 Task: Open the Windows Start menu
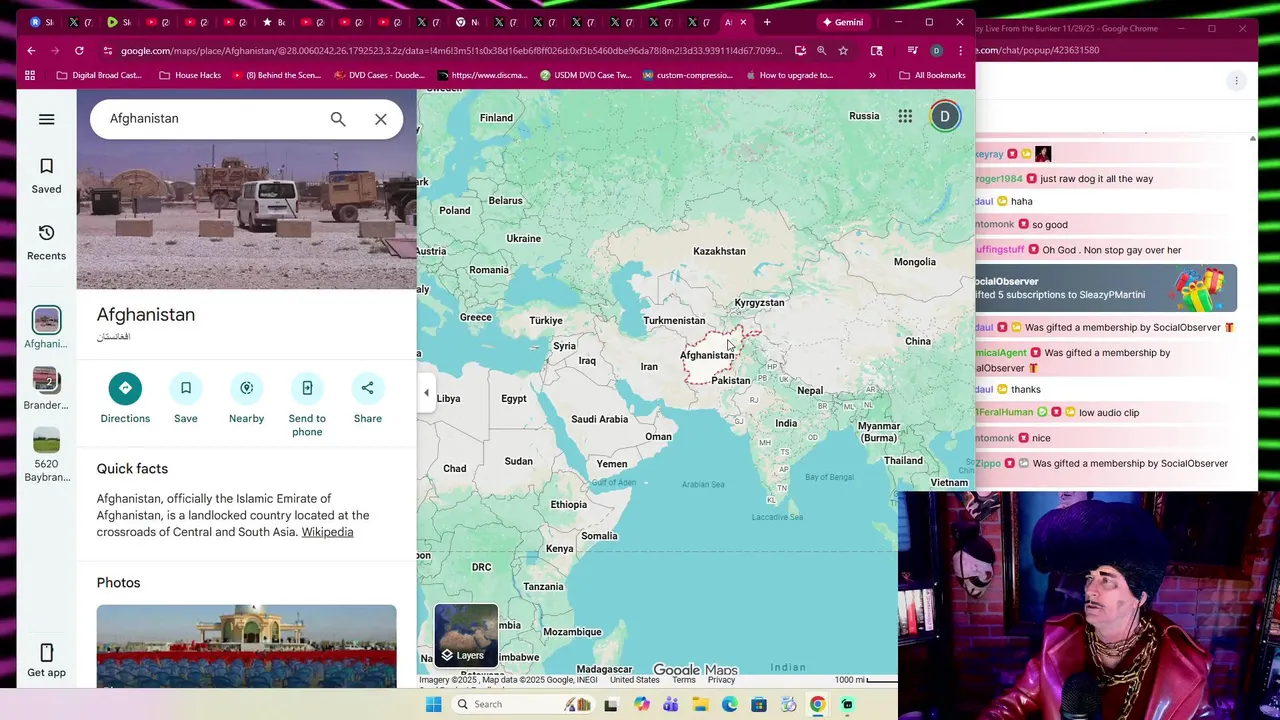pyautogui.click(x=433, y=704)
